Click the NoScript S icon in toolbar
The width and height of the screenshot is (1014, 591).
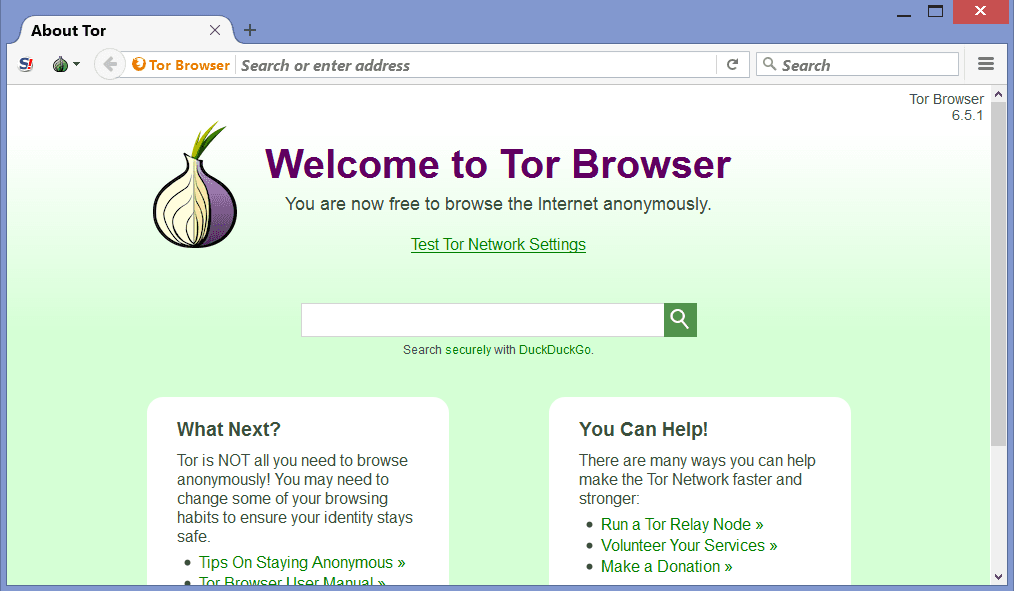(x=26, y=65)
